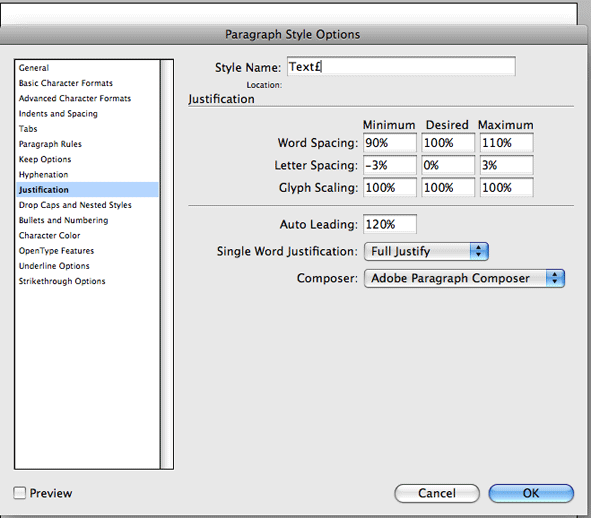Click the Style Name text field
The image size is (591, 518).
401,67
